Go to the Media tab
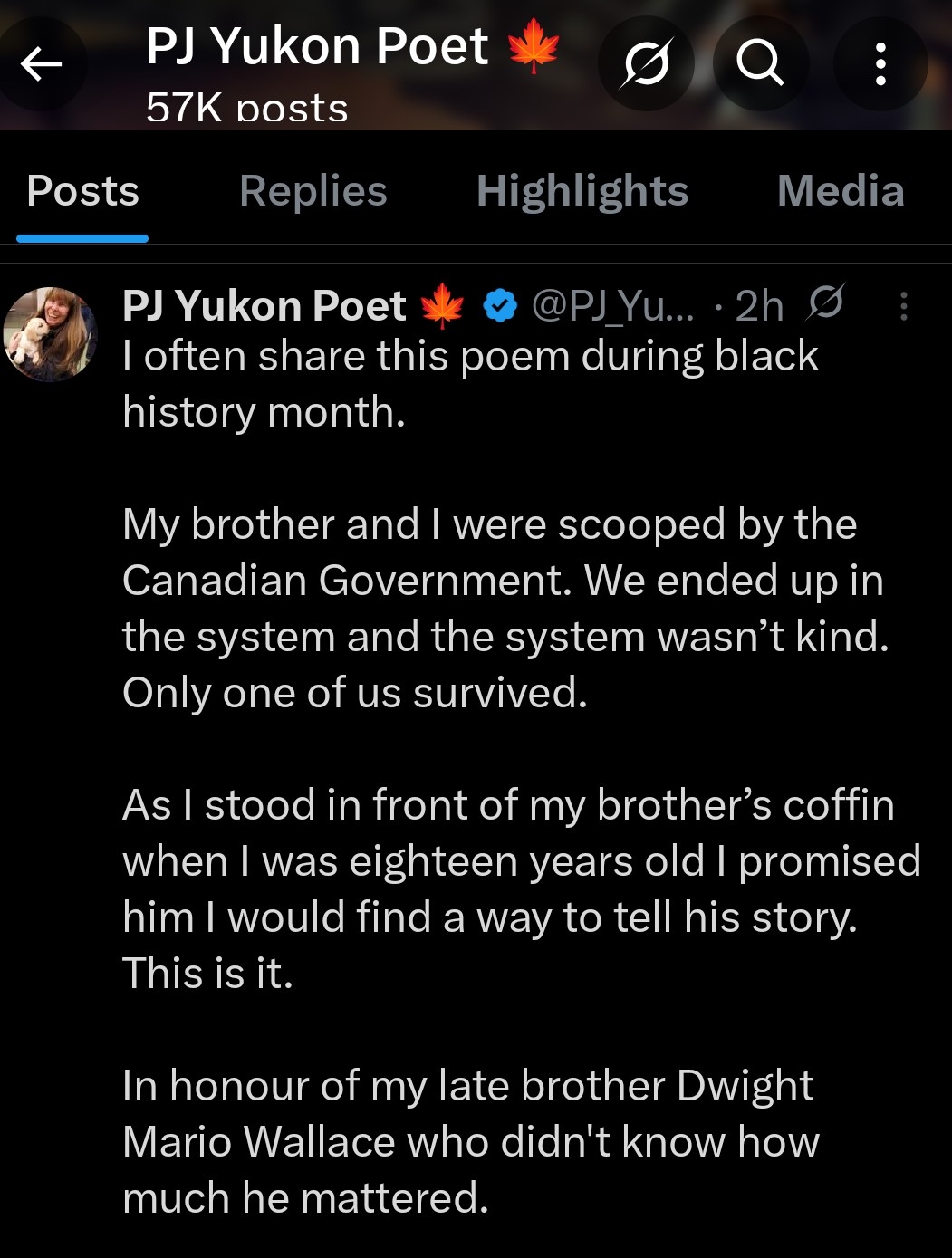 (841, 192)
